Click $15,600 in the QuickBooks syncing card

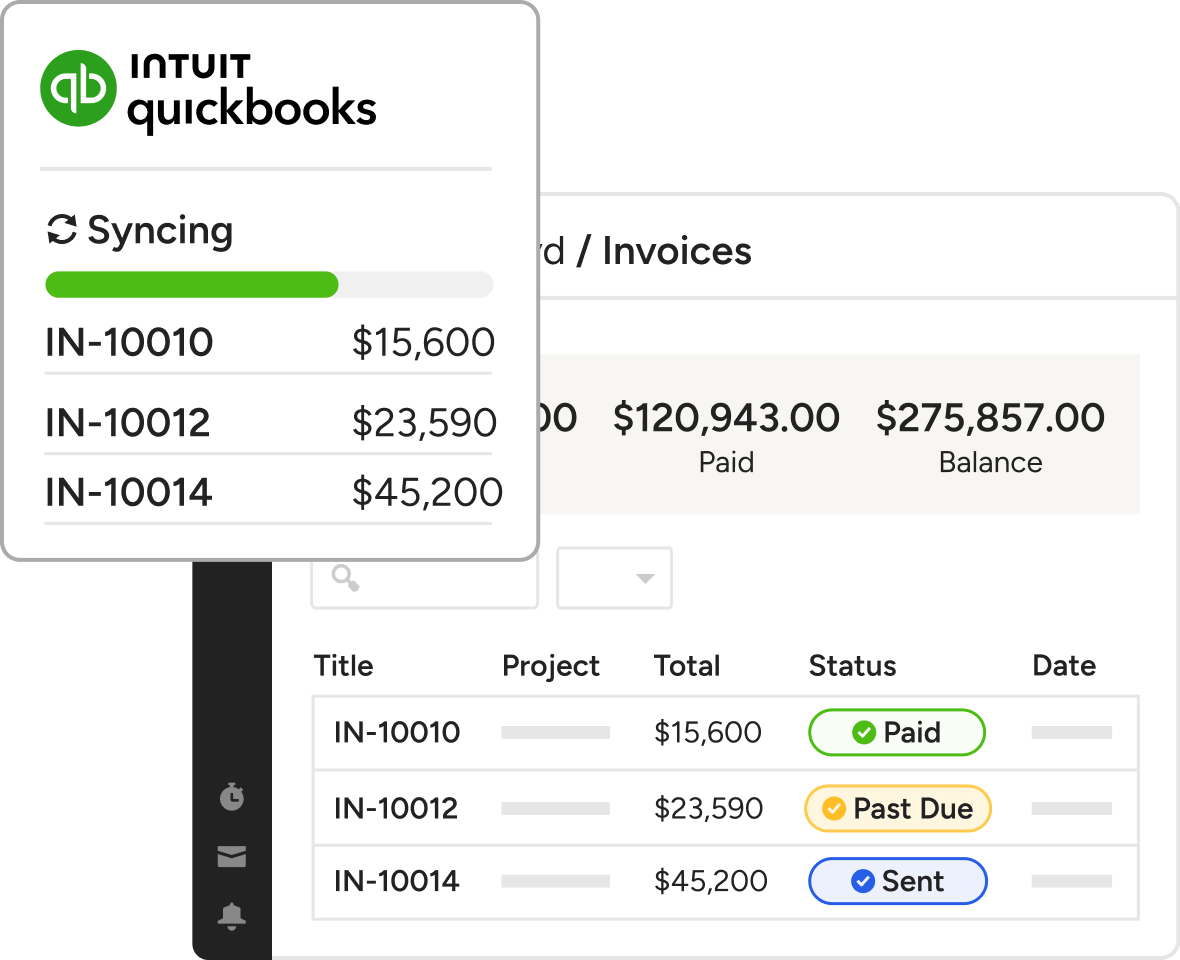(x=423, y=342)
